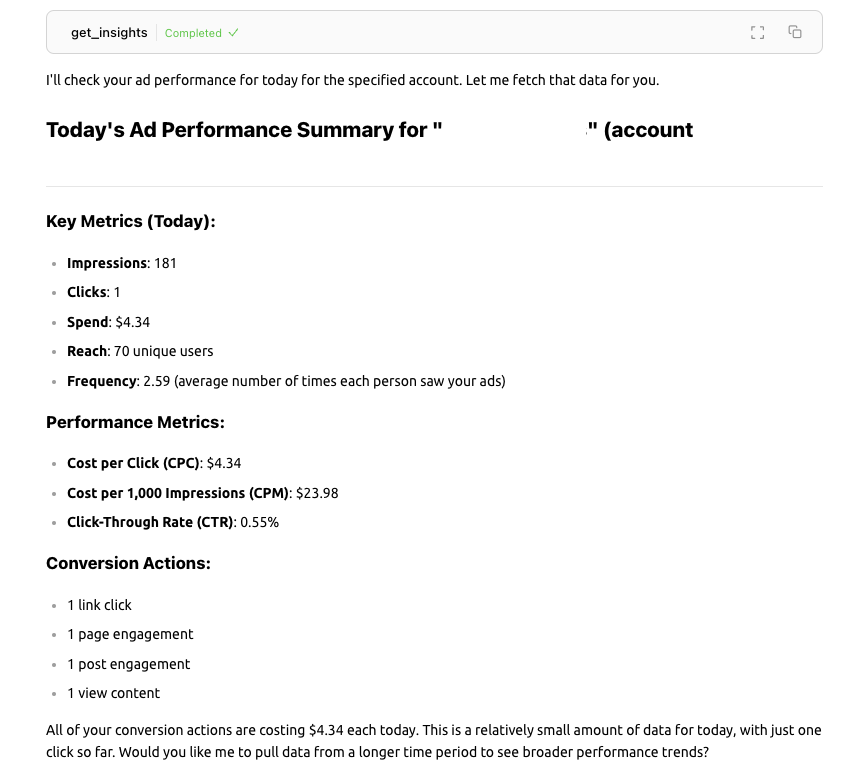845x769 pixels.
Task: Click the expand icon on the get_insights block
Action: pos(757,32)
